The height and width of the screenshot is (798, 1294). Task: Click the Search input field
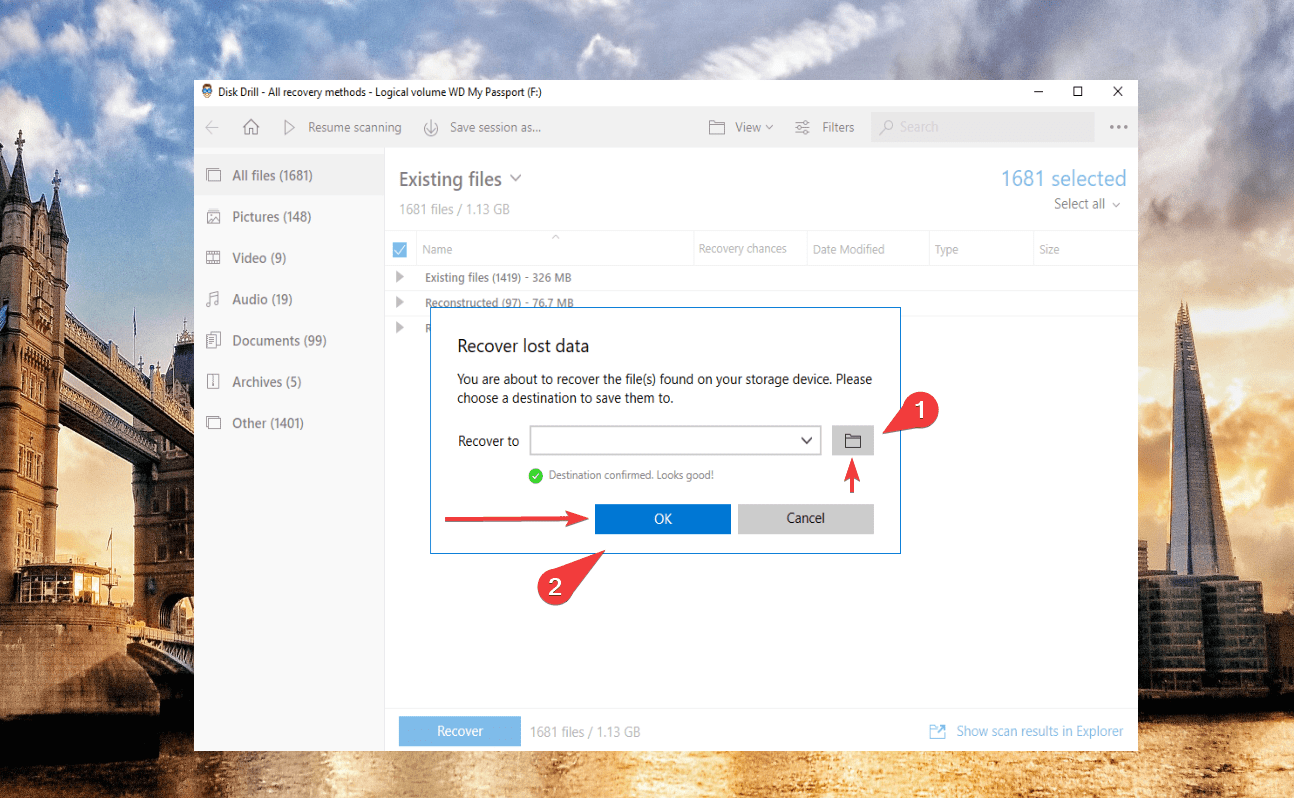[983, 127]
